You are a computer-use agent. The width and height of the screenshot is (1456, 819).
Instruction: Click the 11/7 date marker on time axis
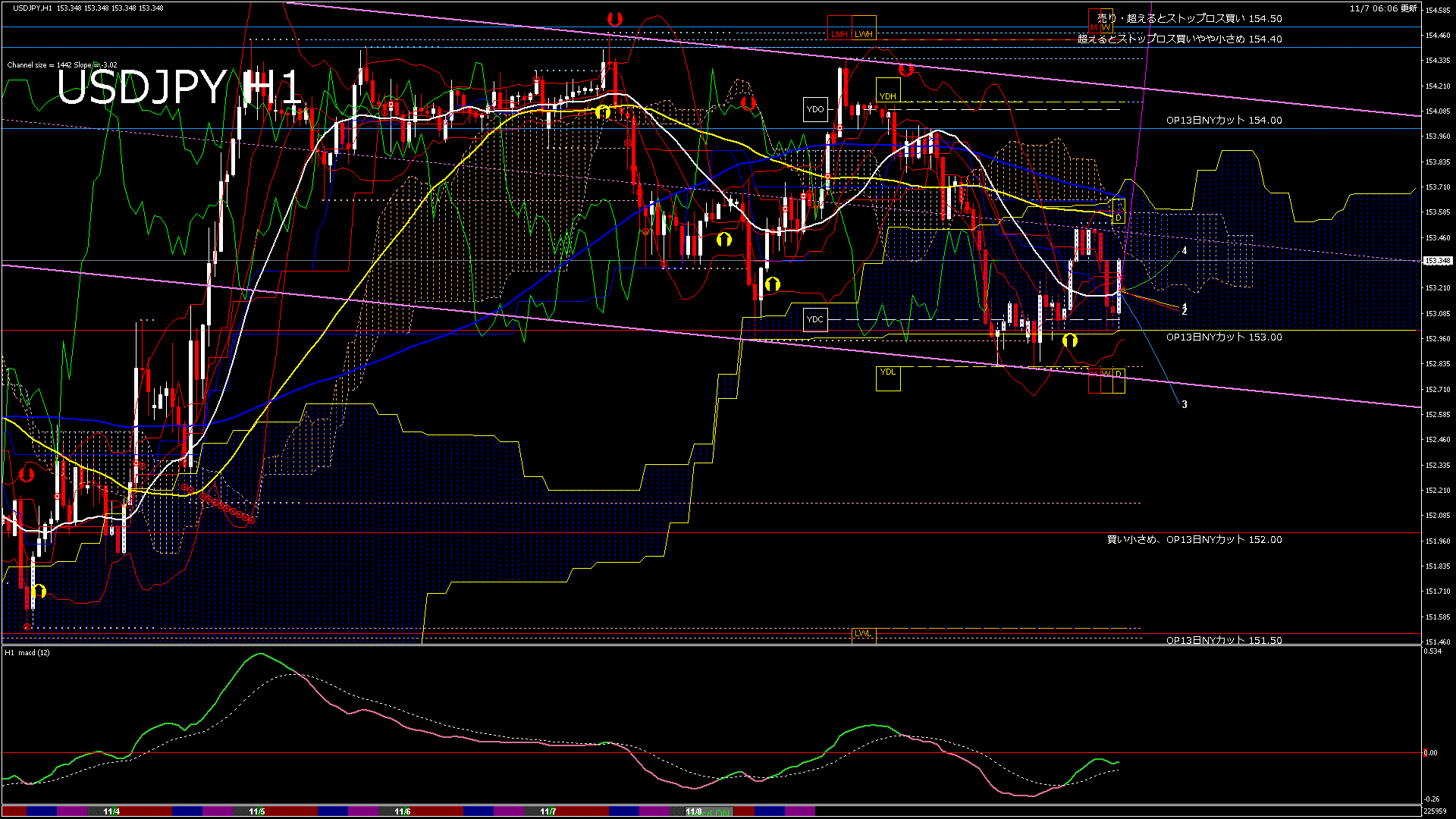point(548,811)
